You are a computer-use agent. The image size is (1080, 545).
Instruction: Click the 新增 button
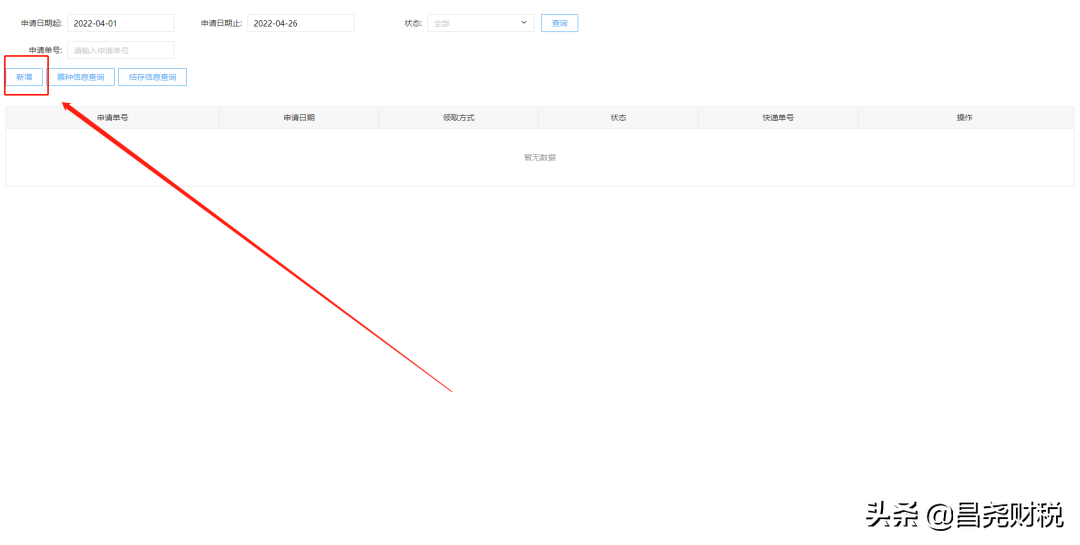pyautogui.click(x=24, y=77)
